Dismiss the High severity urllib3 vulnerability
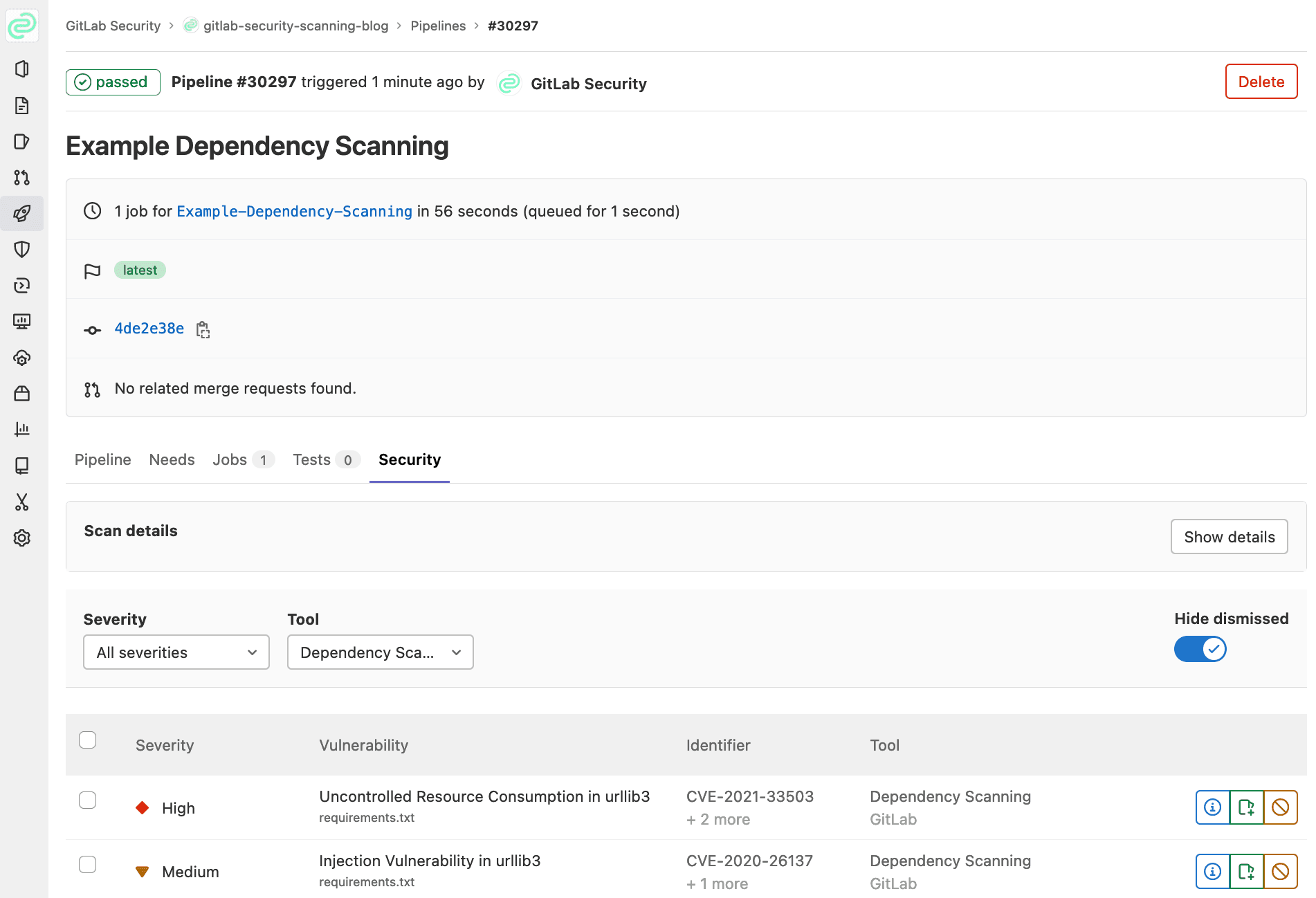1316x898 pixels. (x=1280, y=807)
